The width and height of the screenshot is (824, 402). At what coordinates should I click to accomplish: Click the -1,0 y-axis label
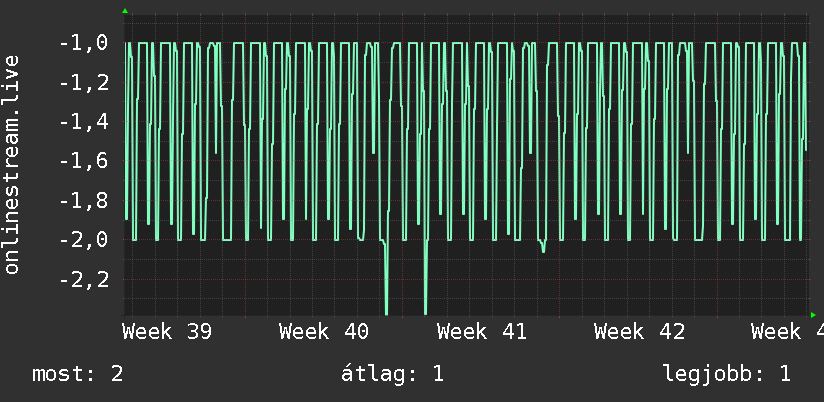(x=84, y=43)
